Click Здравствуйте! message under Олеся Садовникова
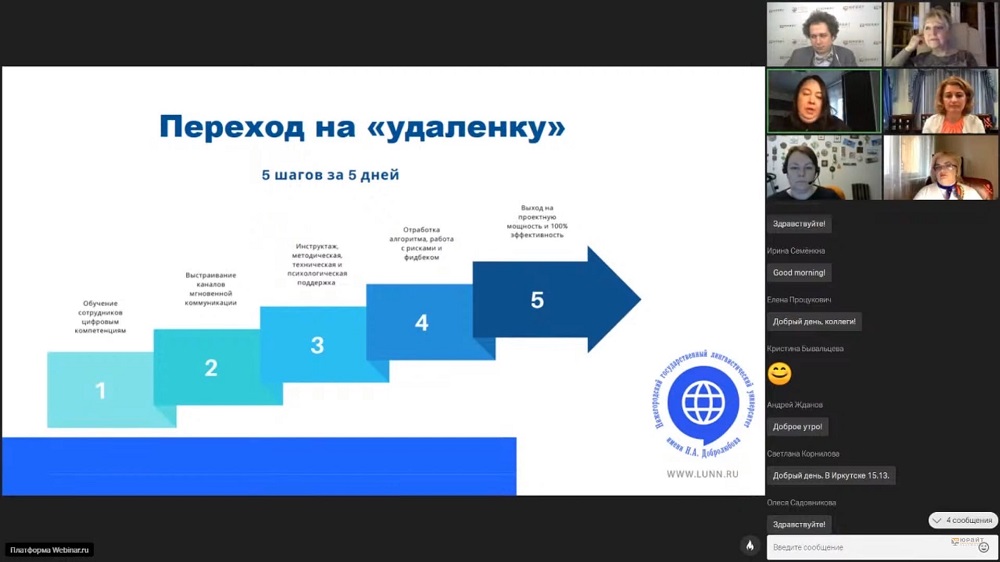The image size is (1000, 562). click(x=799, y=524)
